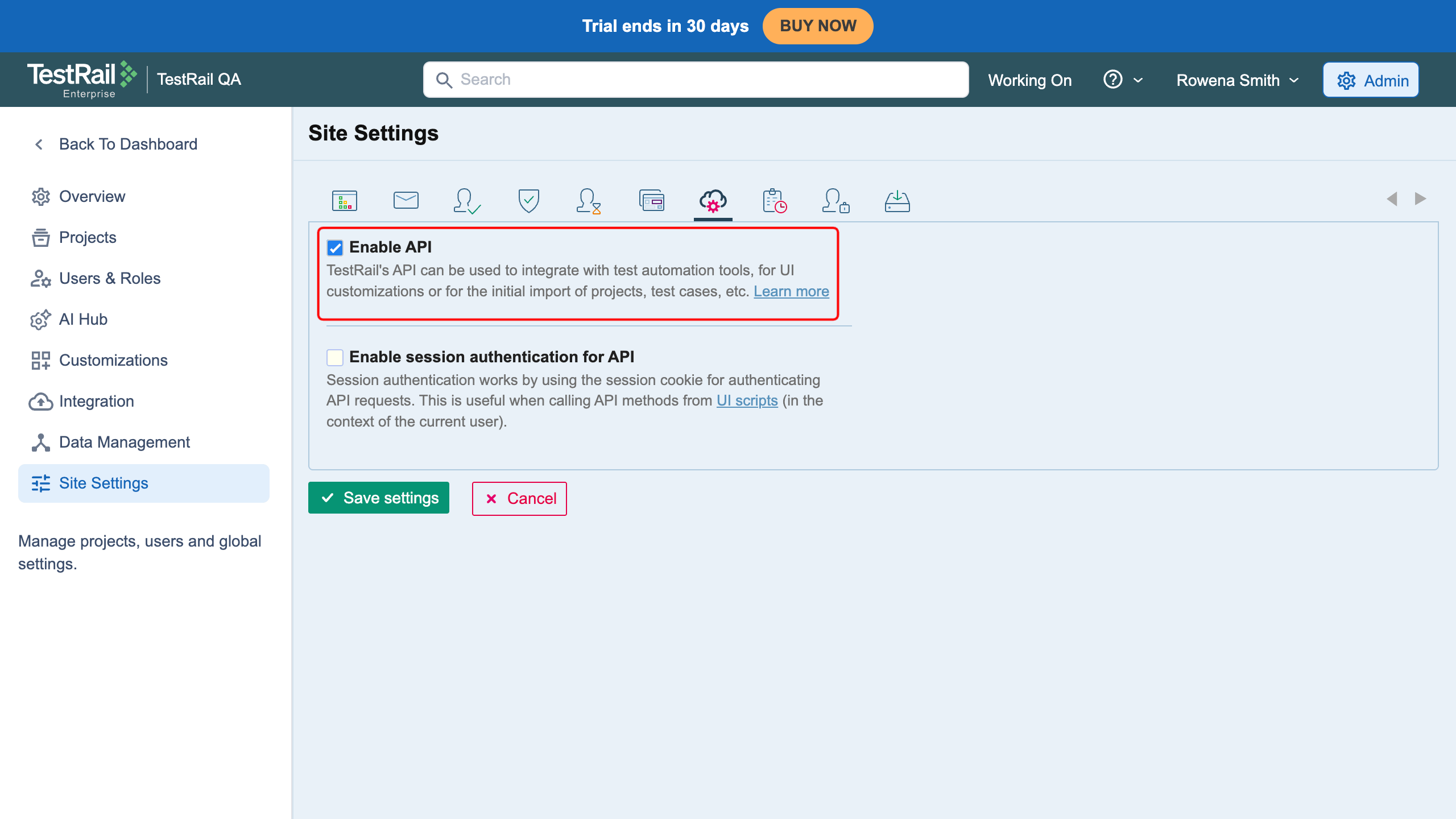
Task: Click the back chevron icon
Action: click(x=39, y=144)
